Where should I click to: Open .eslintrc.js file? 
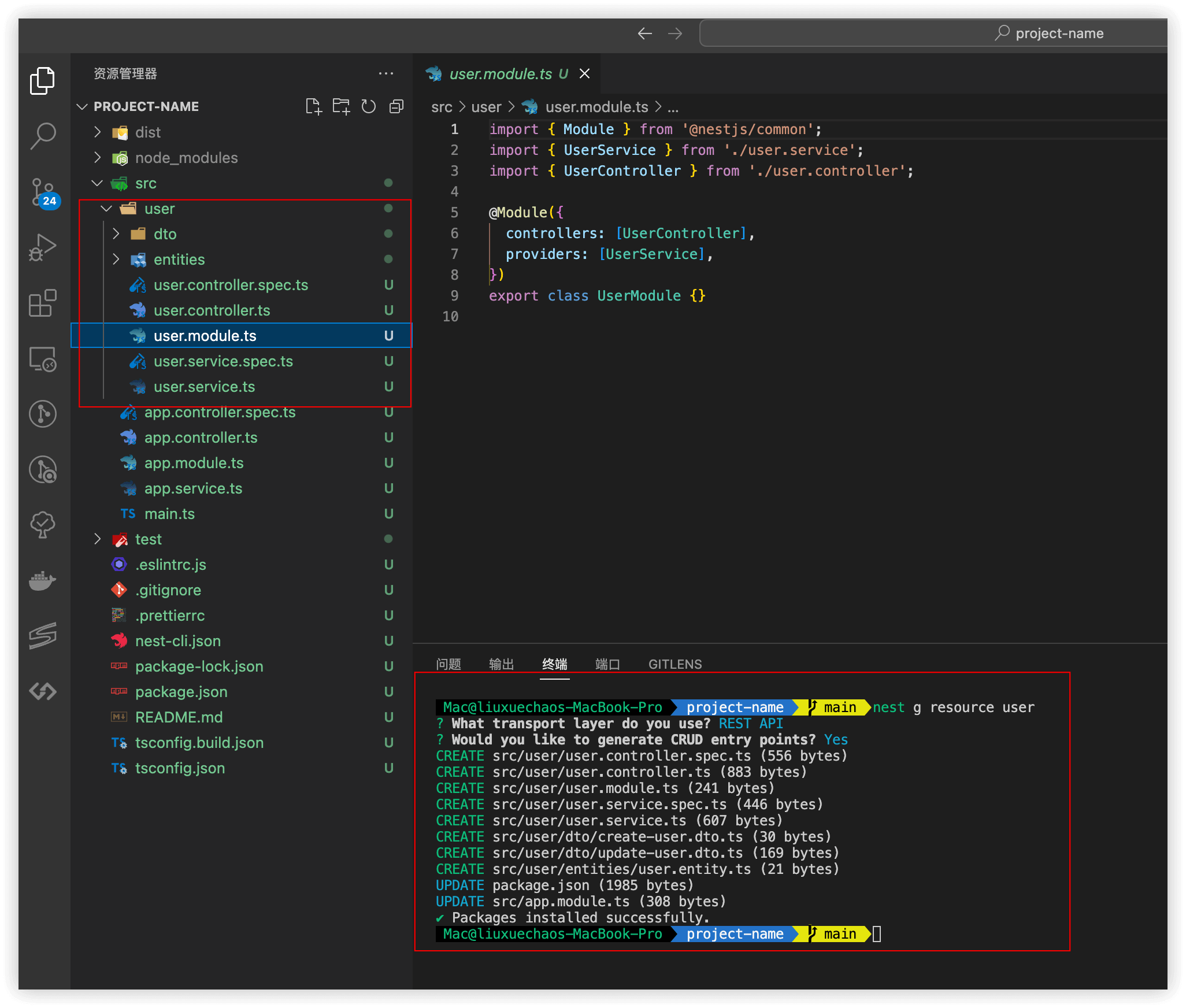pos(241,565)
